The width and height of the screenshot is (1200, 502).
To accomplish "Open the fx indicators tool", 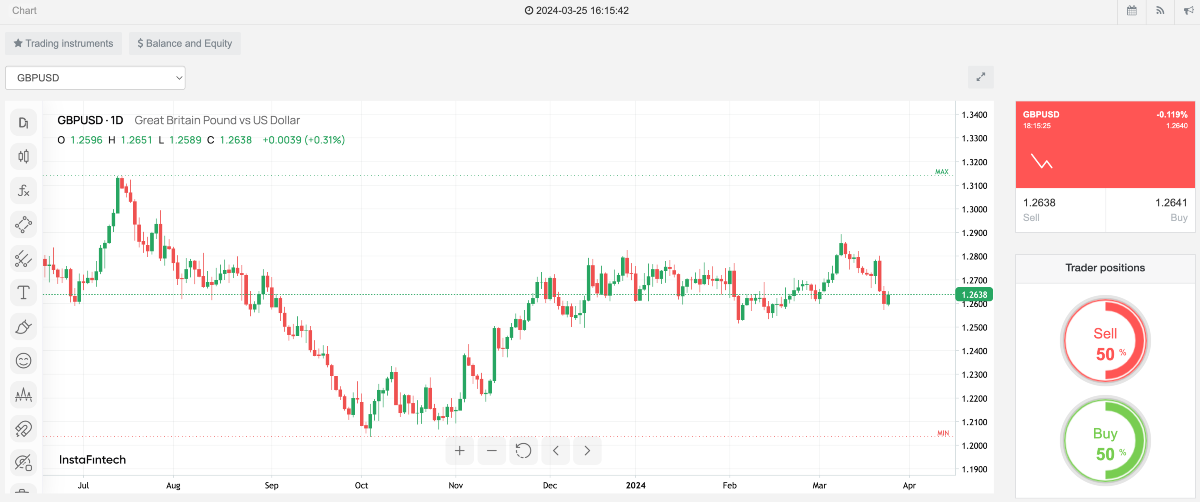I will 23,190.
